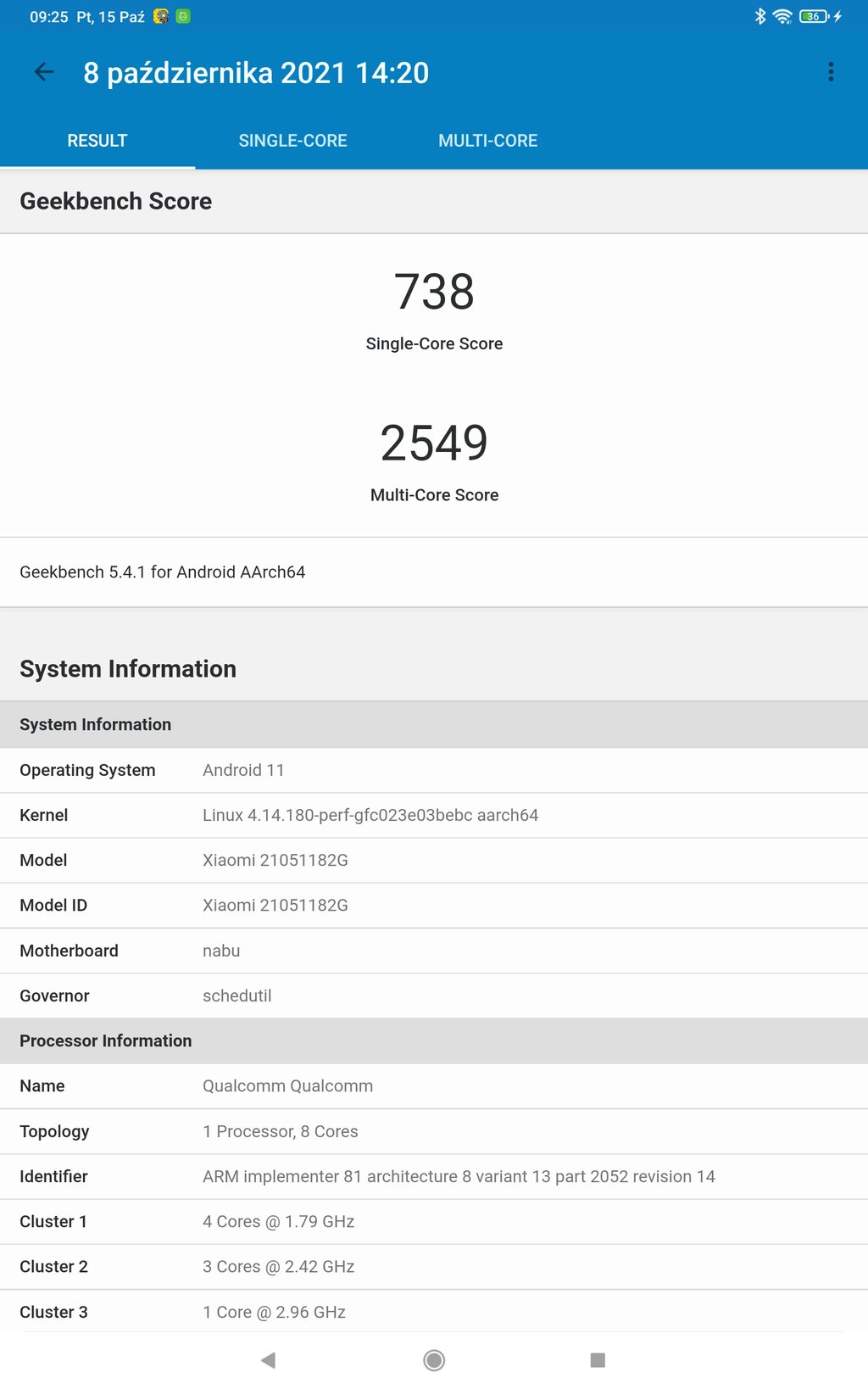
Task: Tap the 'Operating System' row label
Action: point(87,770)
